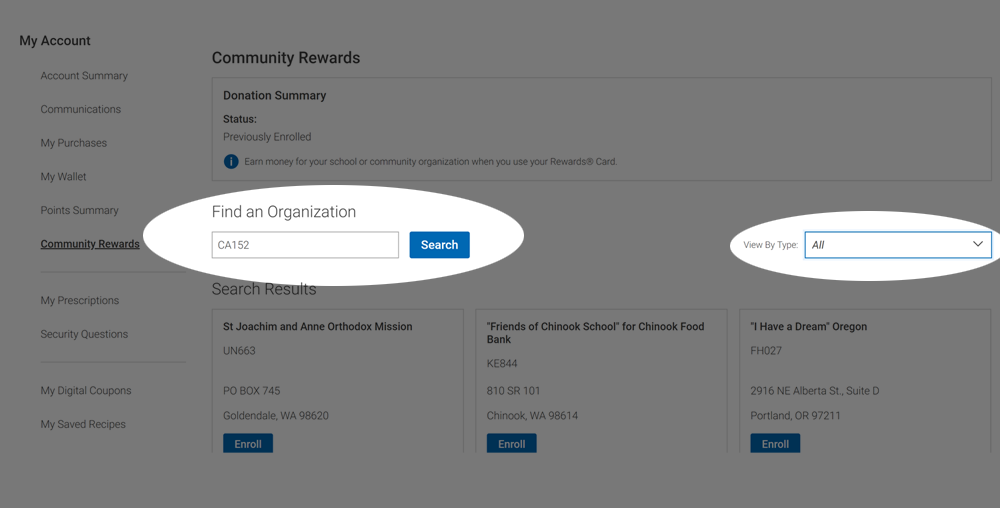Image resolution: width=1000 pixels, height=508 pixels.
Task: Click the Previously Enrolled status text
Action: [267, 136]
